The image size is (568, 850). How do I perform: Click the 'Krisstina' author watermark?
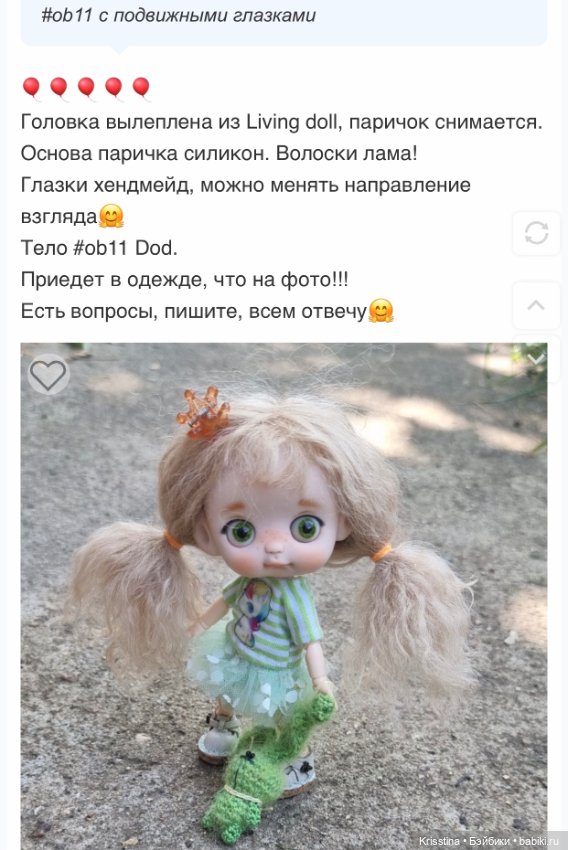point(439,841)
